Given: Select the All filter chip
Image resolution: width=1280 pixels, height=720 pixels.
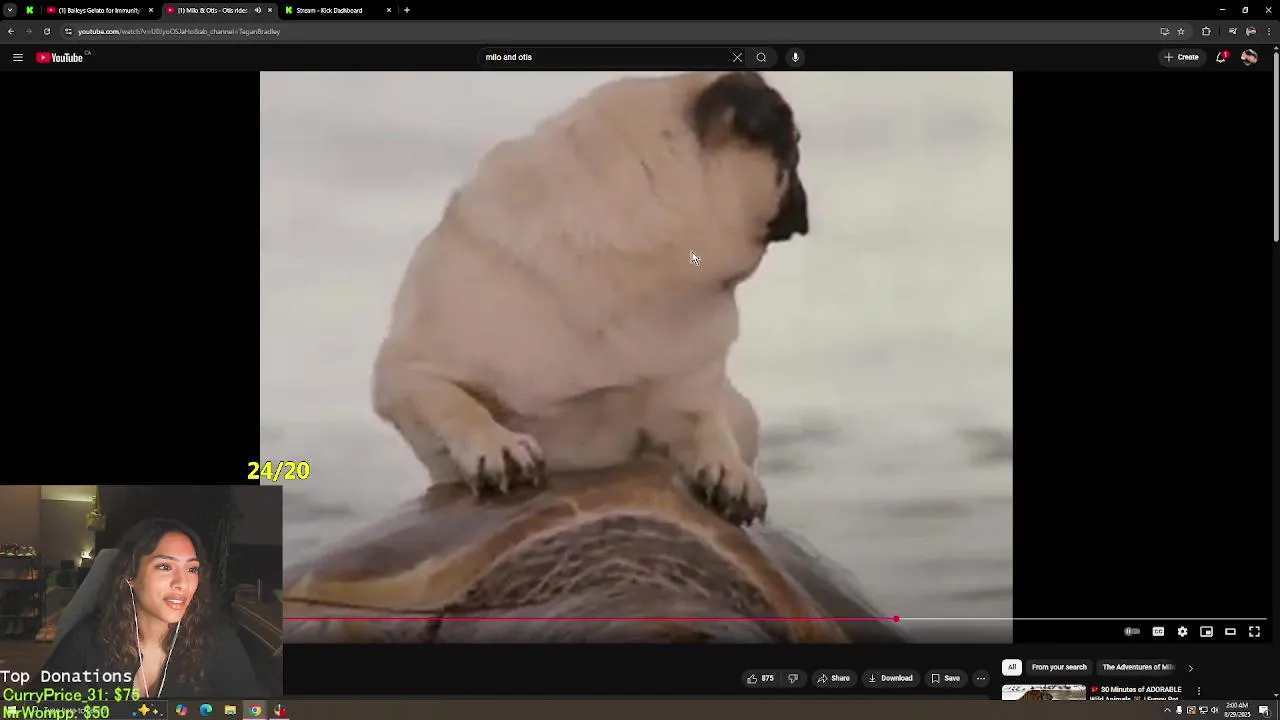Looking at the screenshot, I should [1012, 667].
